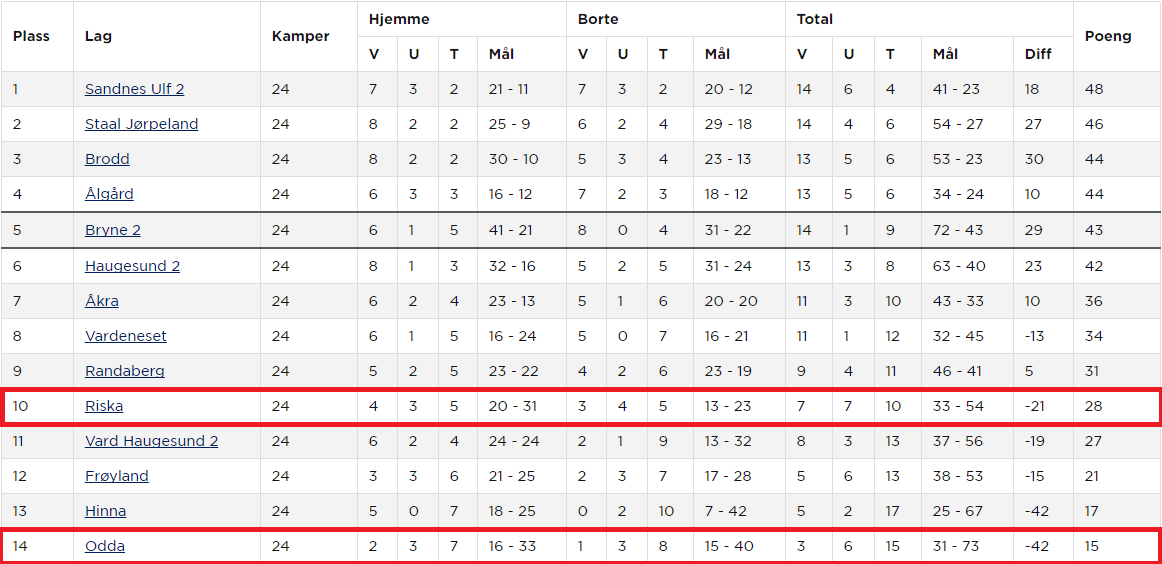Open the Randaberg team link
Image resolution: width=1162 pixels, height=564 pixels.
pyautogui.click(x=124, y=371)
